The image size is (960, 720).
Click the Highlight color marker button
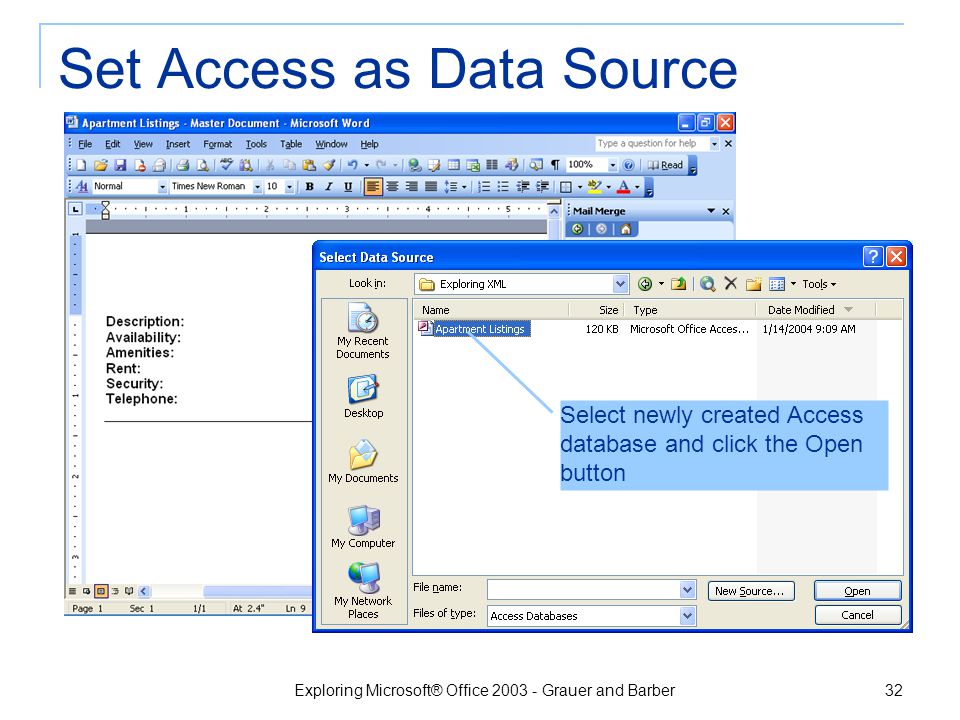(594, 186)
